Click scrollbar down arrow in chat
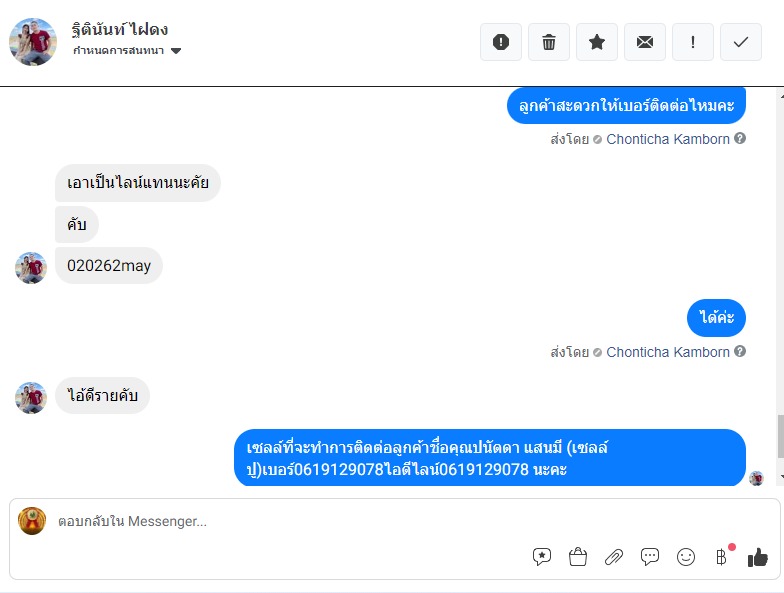 pos(781,477)
